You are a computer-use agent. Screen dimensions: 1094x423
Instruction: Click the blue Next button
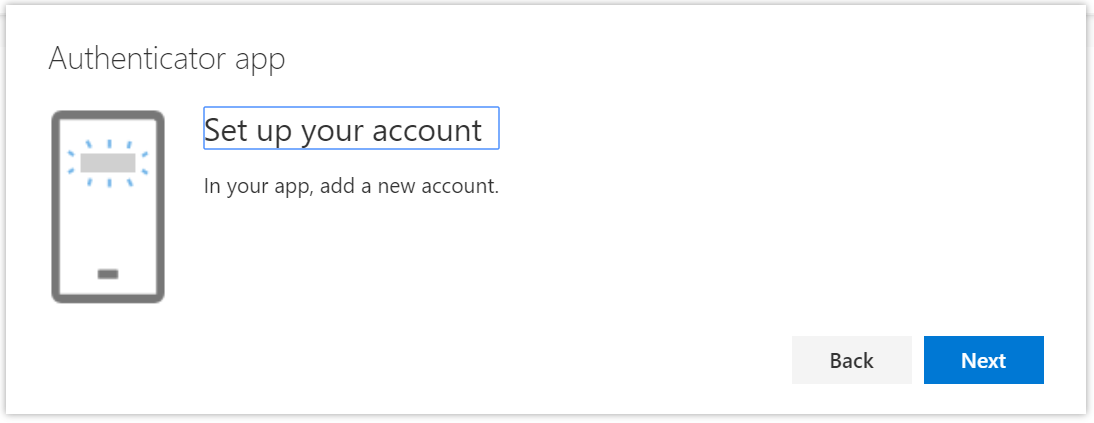click(983, 361)
